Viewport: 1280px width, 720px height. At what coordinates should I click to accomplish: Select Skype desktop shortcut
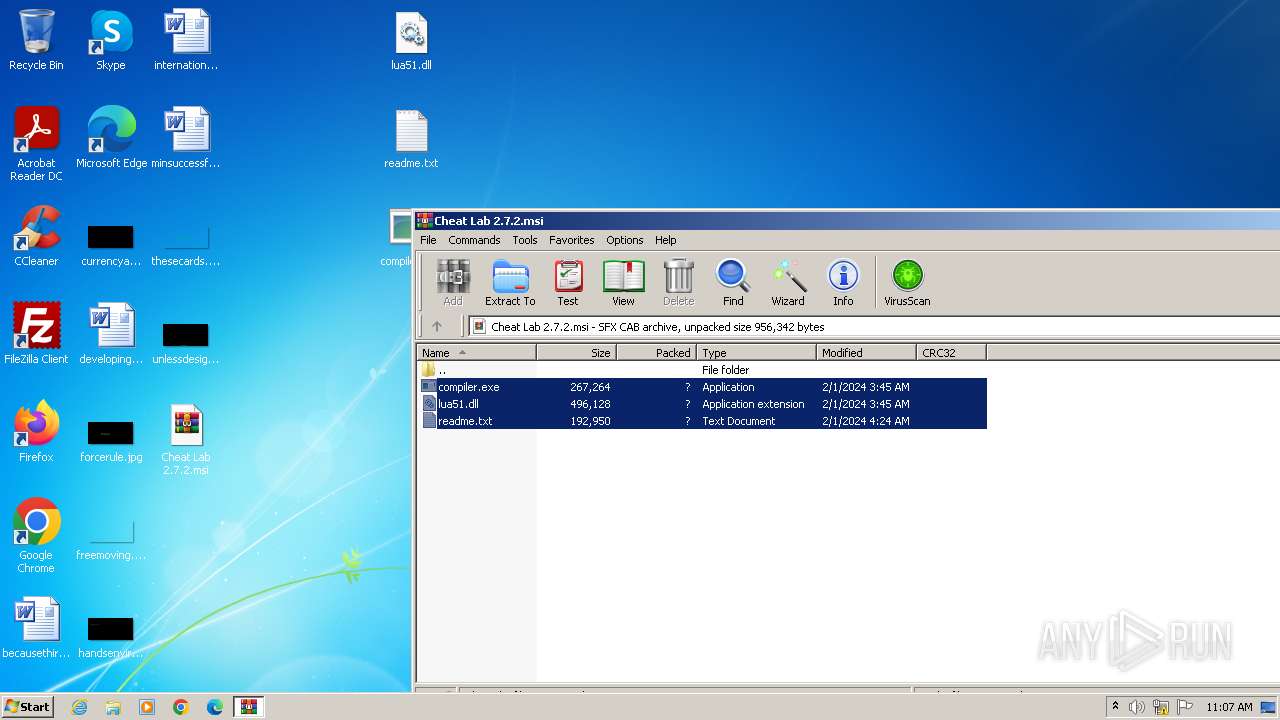click(x=110, y=40)
